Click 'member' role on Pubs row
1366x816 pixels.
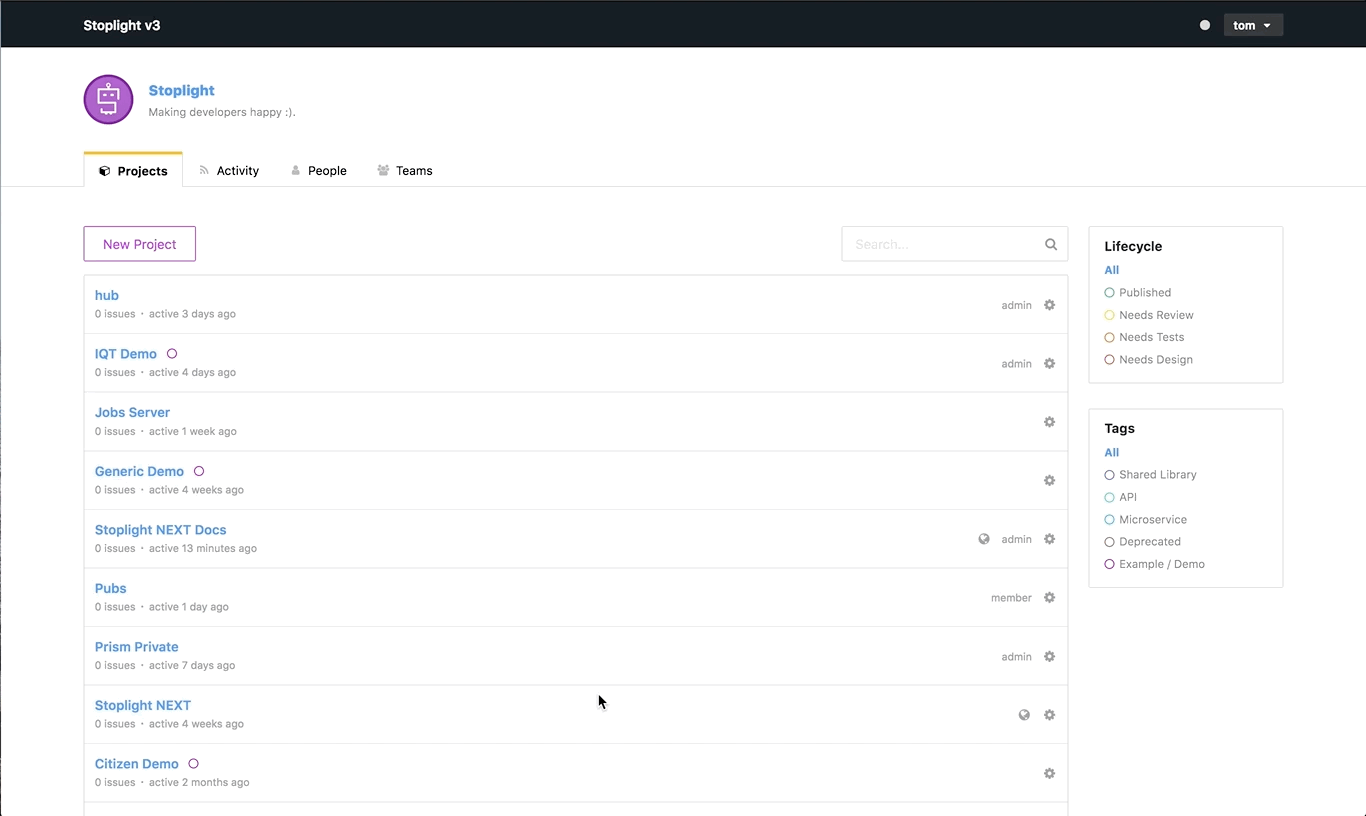(x=1011, y=598)
